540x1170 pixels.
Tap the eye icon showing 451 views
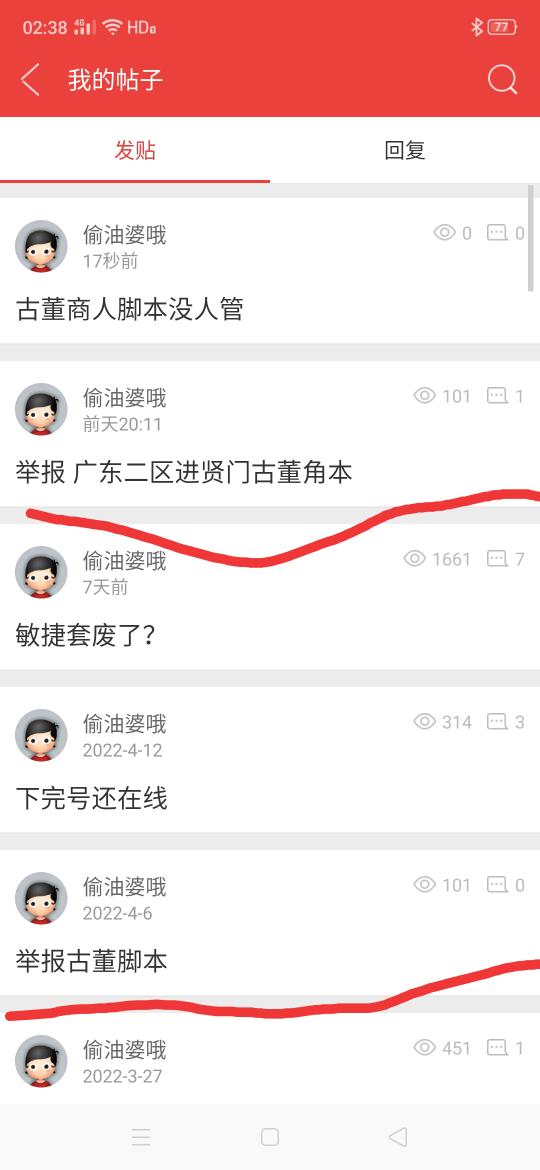pyautogui.click(x=424, y=1048)
